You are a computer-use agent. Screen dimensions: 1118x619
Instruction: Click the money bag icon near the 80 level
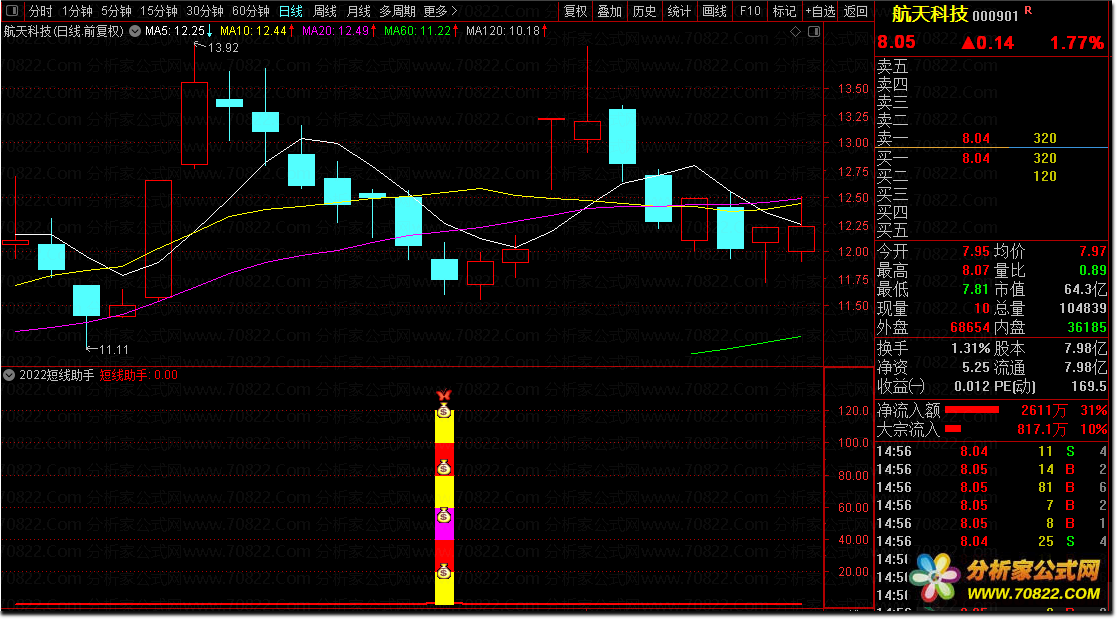point(444,467)
